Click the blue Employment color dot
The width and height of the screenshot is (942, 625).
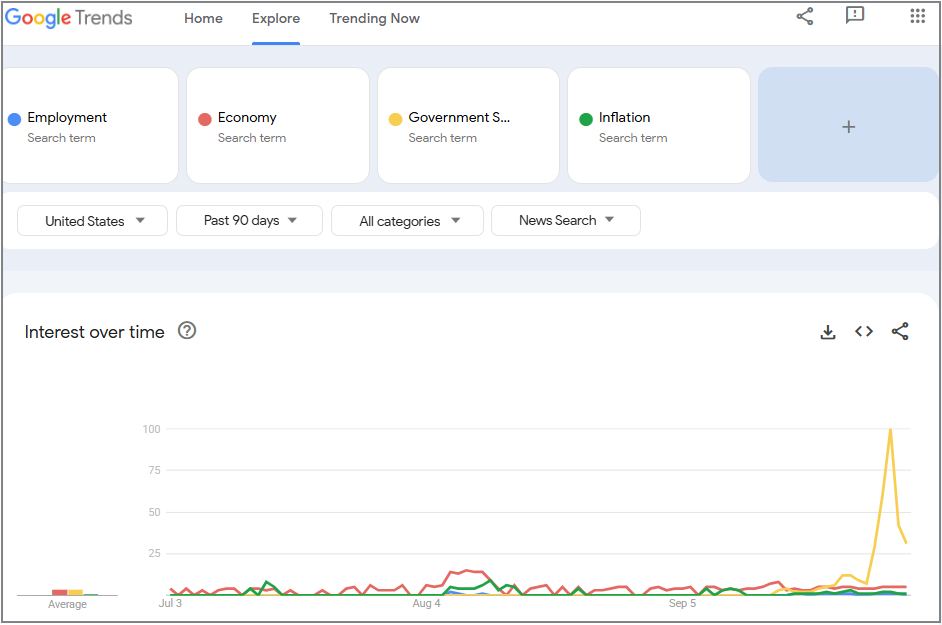[x=14, y=119]
